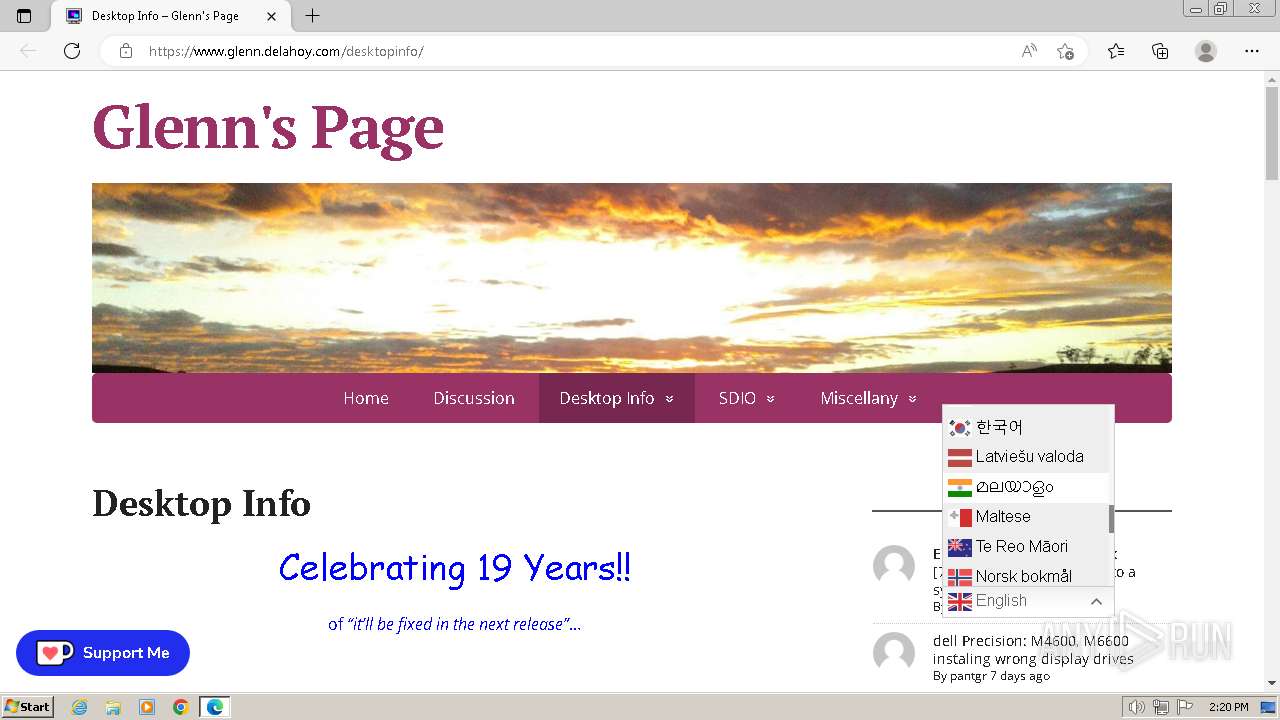The width and height of the screenshot is (1280, 720).
Task: Choose Malayalam language with India flag
Action: tap(1026, 487)
